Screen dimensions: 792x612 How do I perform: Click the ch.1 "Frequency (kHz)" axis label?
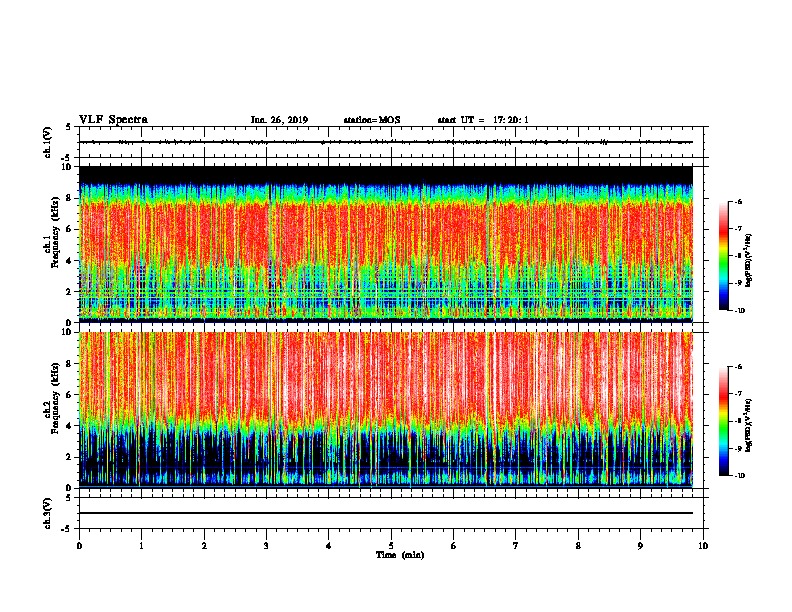coord(56,232)
